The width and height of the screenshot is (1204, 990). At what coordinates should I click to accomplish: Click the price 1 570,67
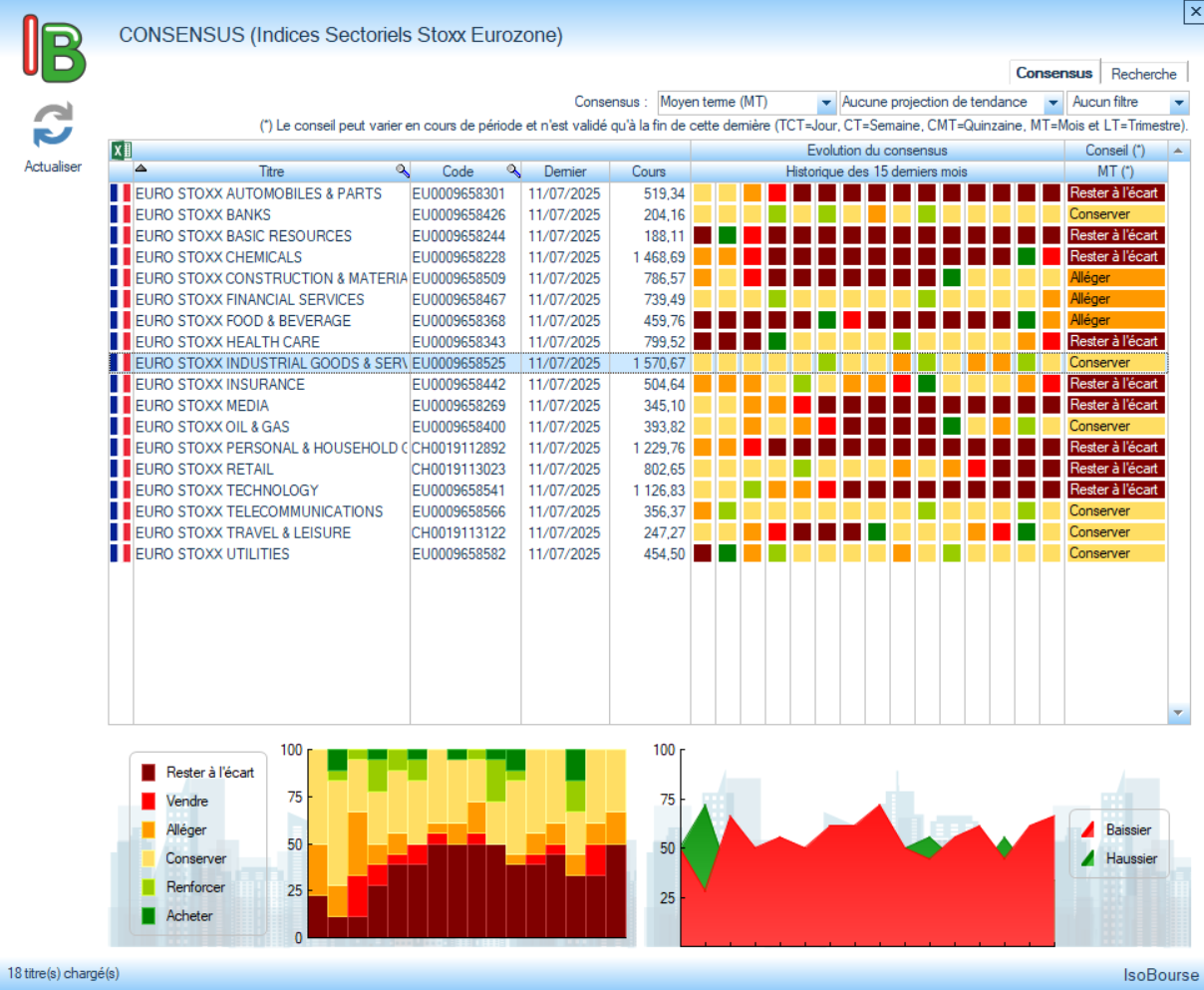click(x=659, y=363)
